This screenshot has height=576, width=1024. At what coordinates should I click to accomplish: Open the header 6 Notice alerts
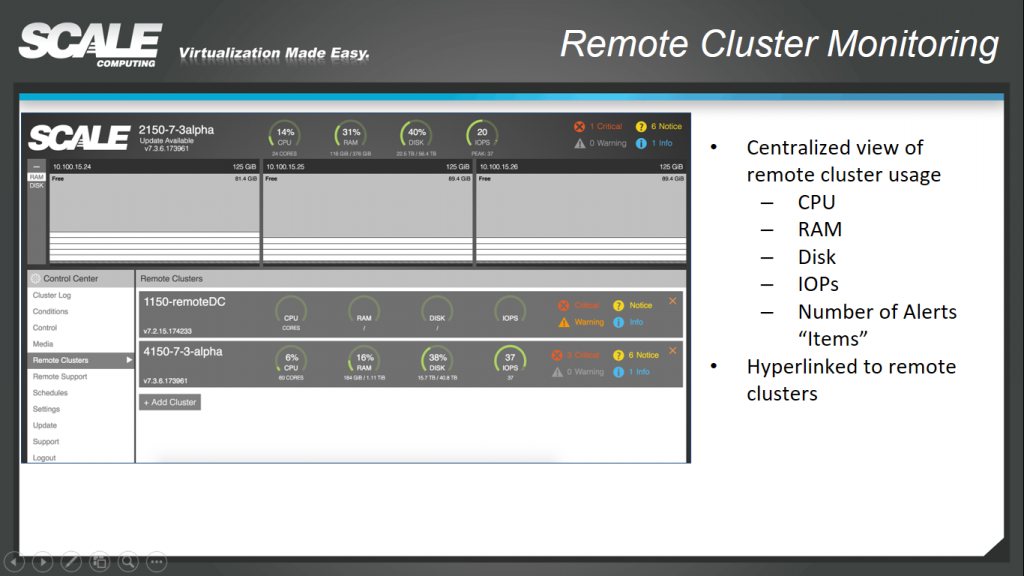coord(658,127)
